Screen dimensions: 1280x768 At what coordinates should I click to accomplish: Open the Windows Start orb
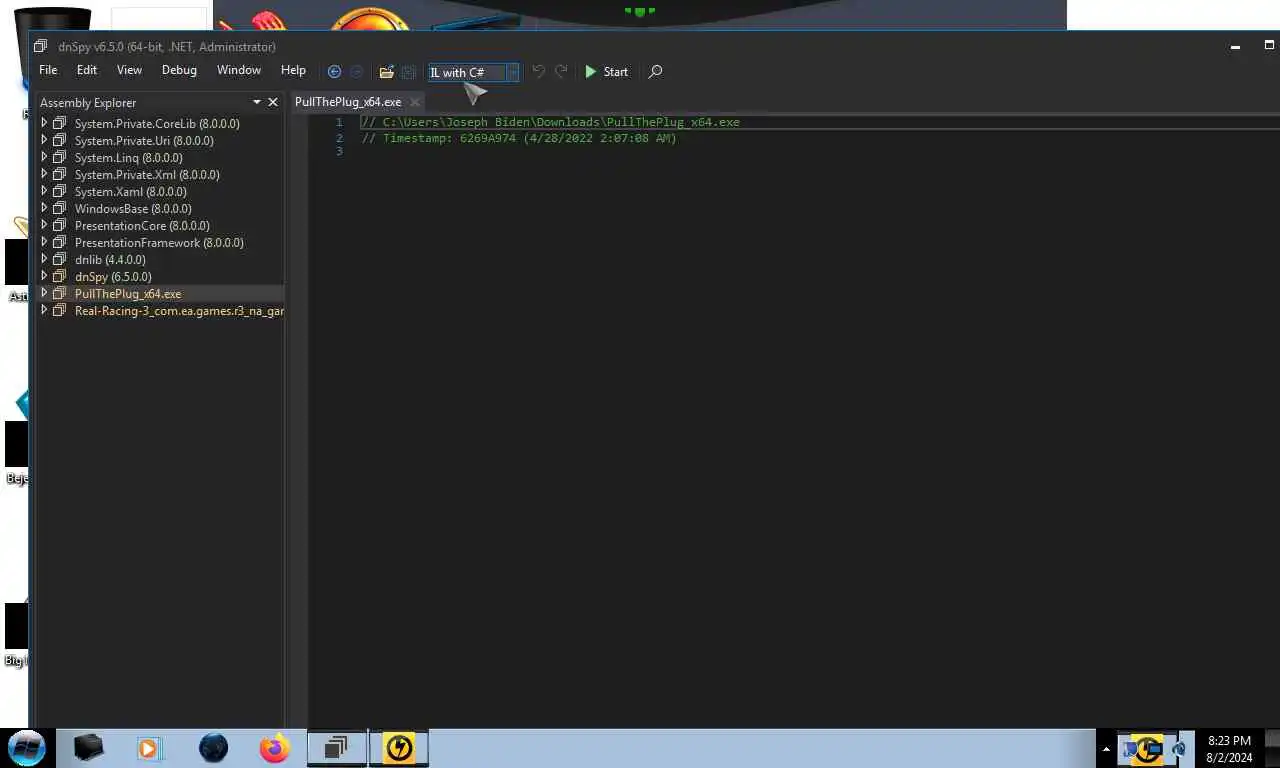27,747
